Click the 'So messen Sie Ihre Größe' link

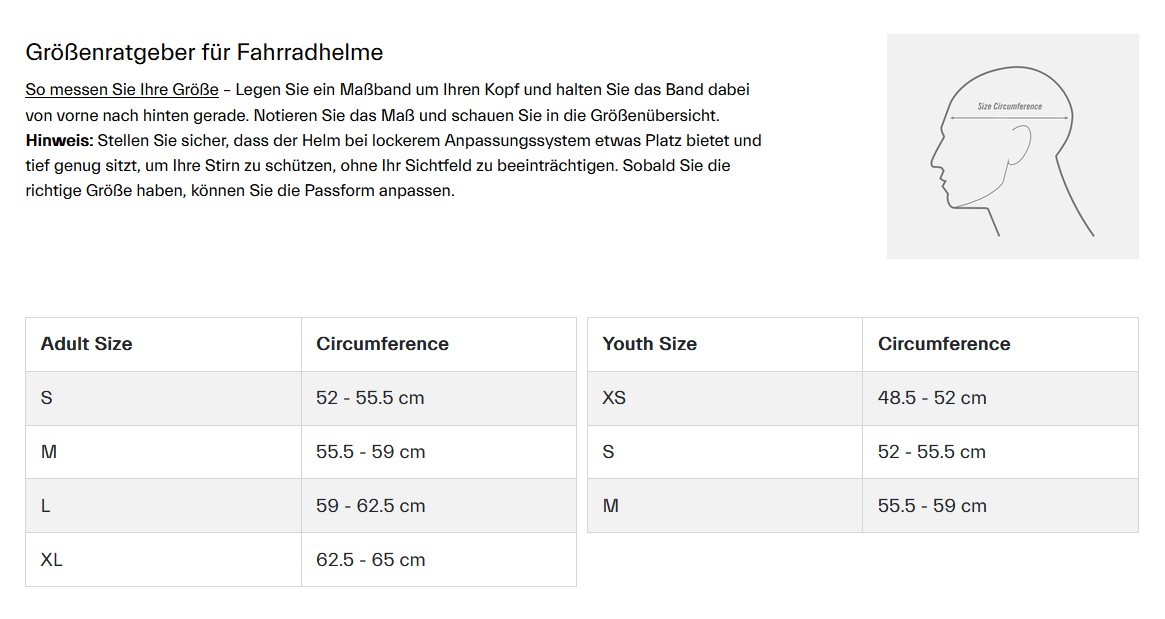pyautogui.click(x=122, y=90)
